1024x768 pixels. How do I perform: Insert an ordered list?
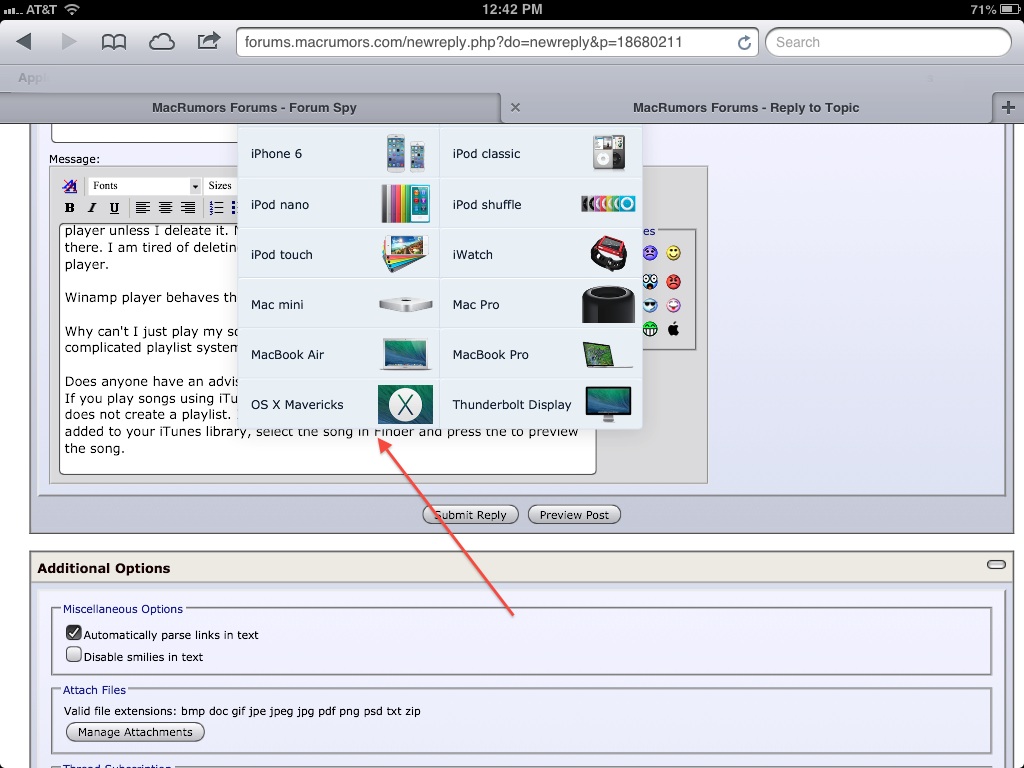click(216, 208)
